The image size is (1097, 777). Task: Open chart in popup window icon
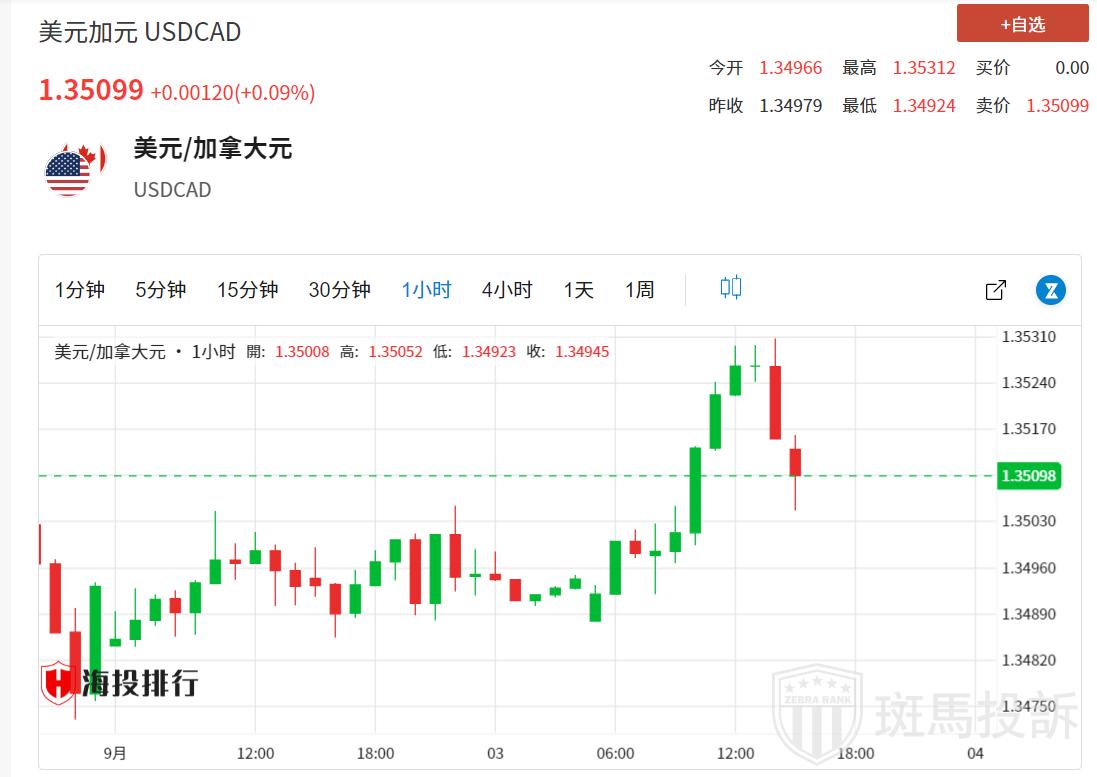(995, 290)
